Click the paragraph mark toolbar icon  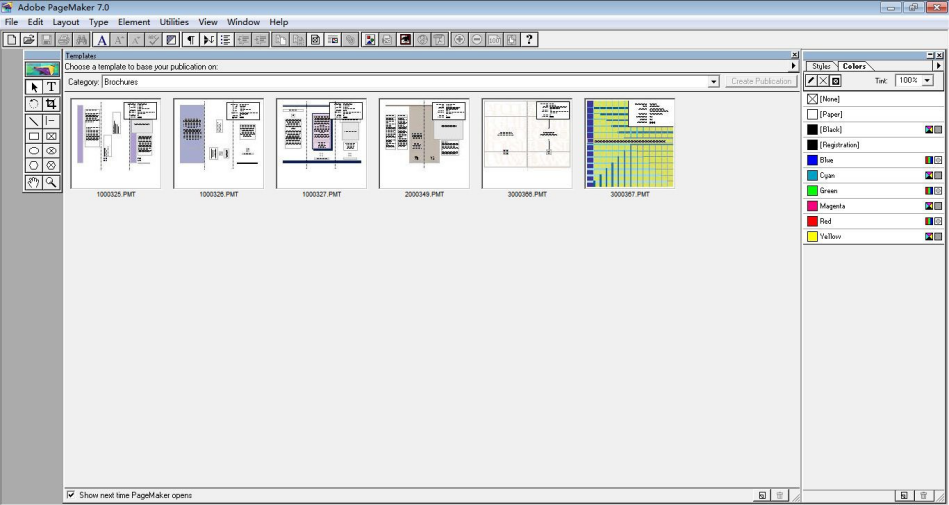click(x=191, y=40)
